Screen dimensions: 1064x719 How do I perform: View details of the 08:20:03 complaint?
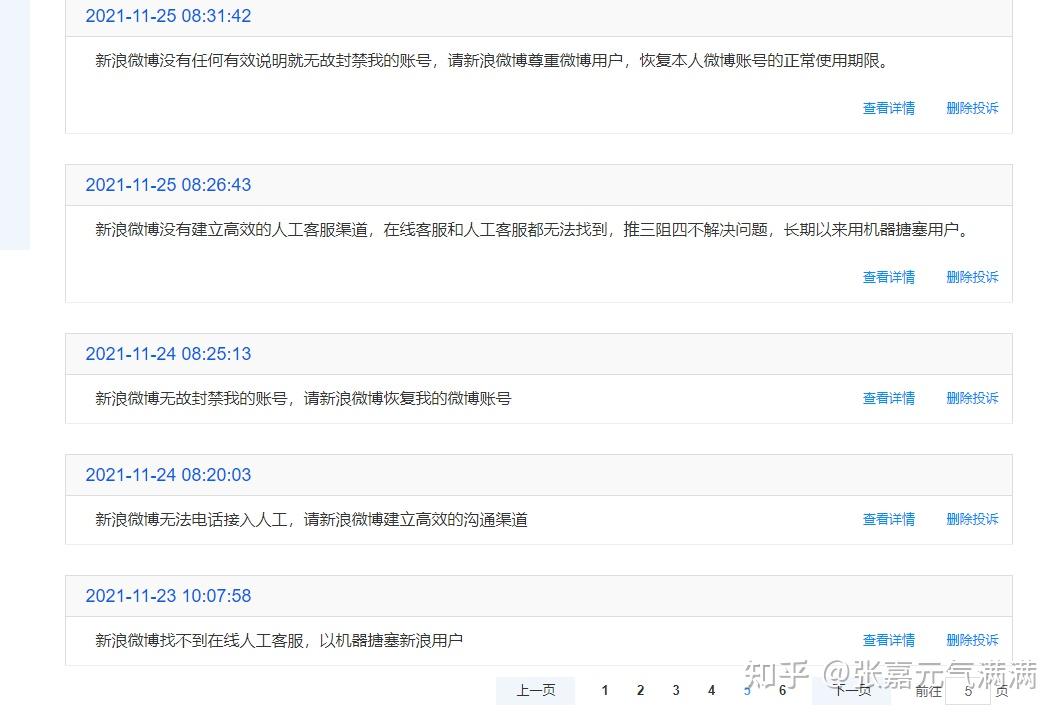888,519
